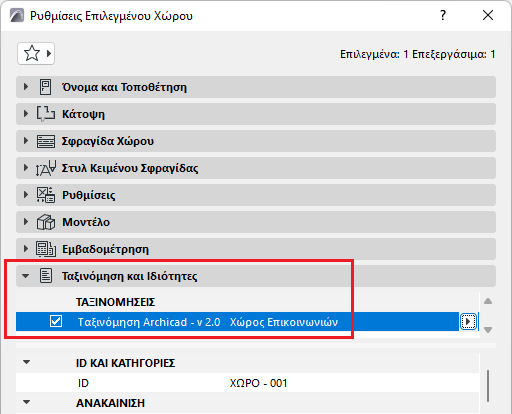Collapse the ID ΚΑΙ ΚΑΤΗΓΟΡΙΕΣ group
This screenshot has width=512, height=414.
pos(26,362)
